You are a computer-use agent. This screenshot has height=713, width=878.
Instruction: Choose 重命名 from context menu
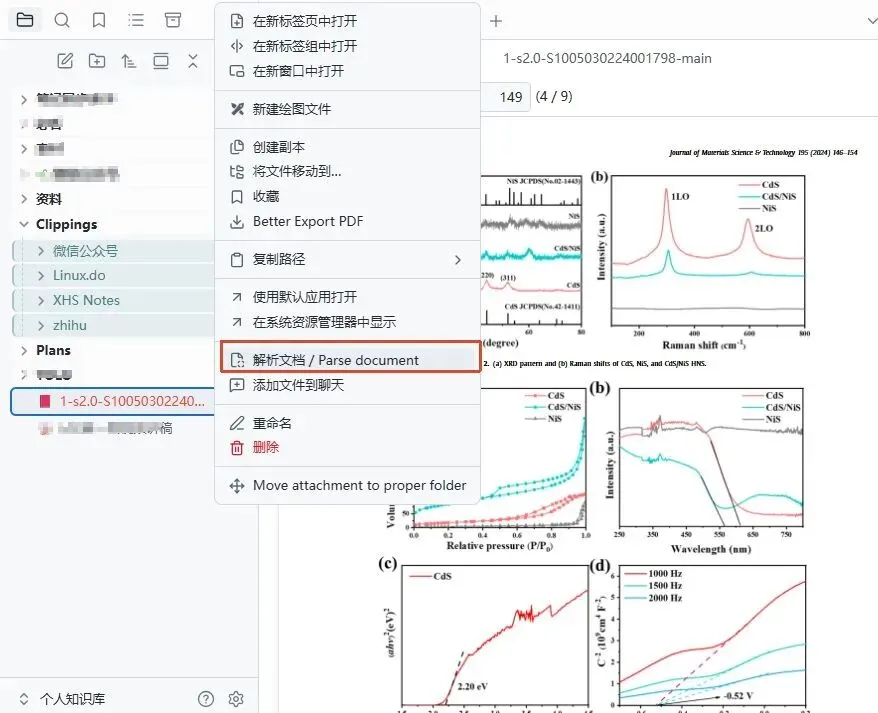click(347, 423)
